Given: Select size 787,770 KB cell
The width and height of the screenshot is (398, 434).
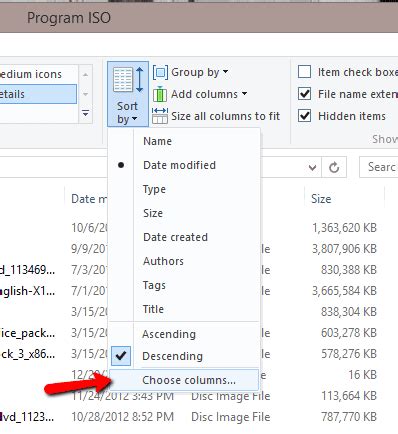Looking at the screenshot, I should [x=349, y=417].
